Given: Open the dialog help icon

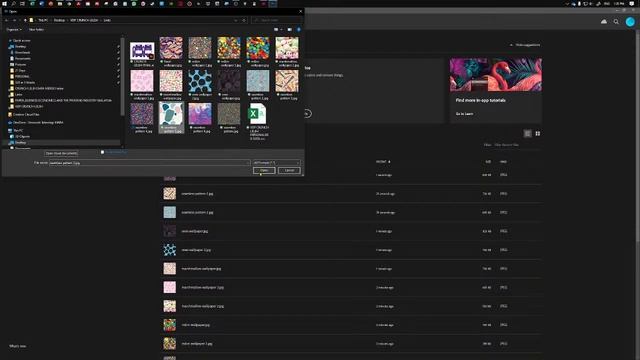Looking at the screenshot, I should [x=299, y=29].
